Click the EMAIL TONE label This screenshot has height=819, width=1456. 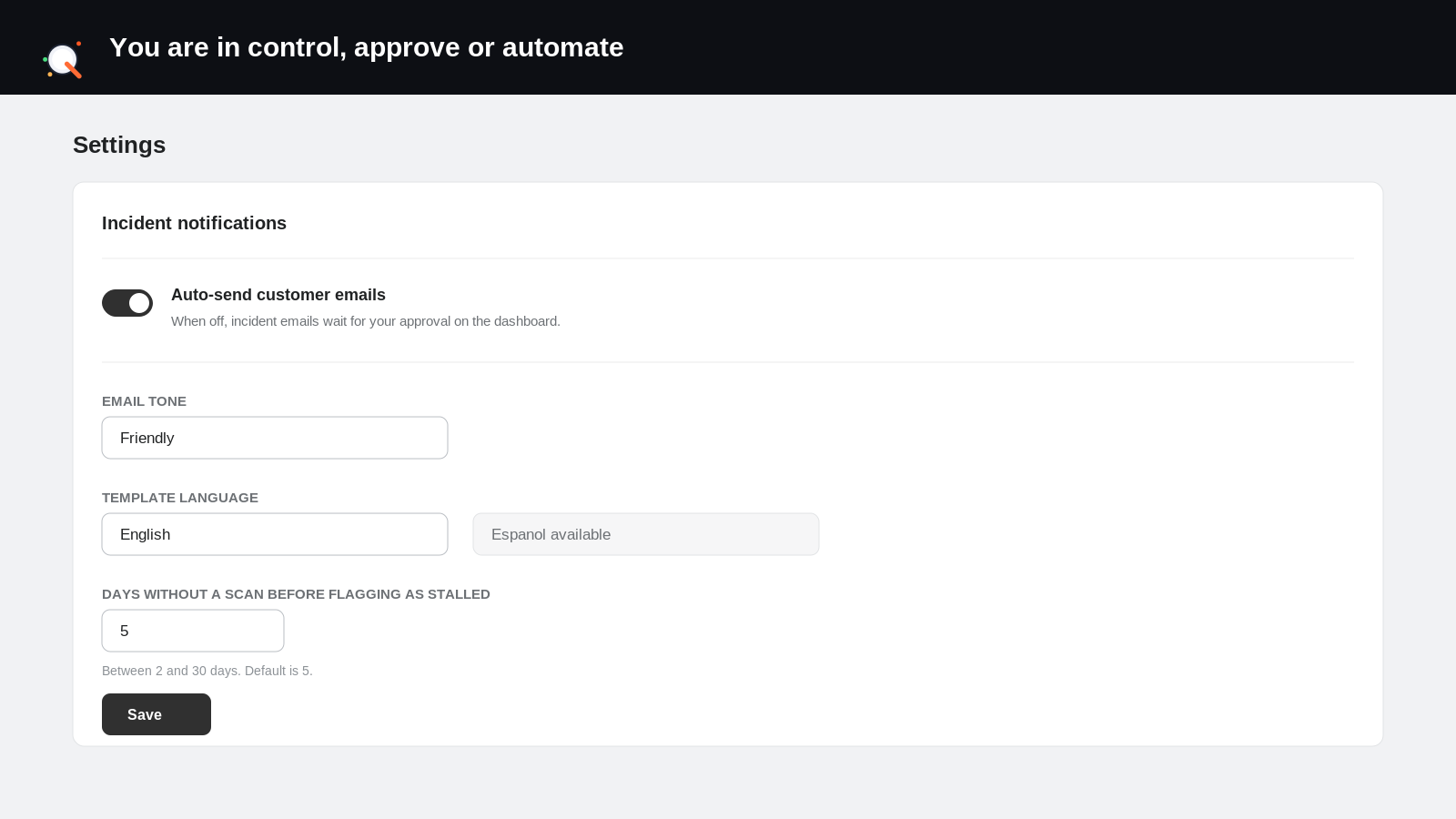click(x=144, y=401)
